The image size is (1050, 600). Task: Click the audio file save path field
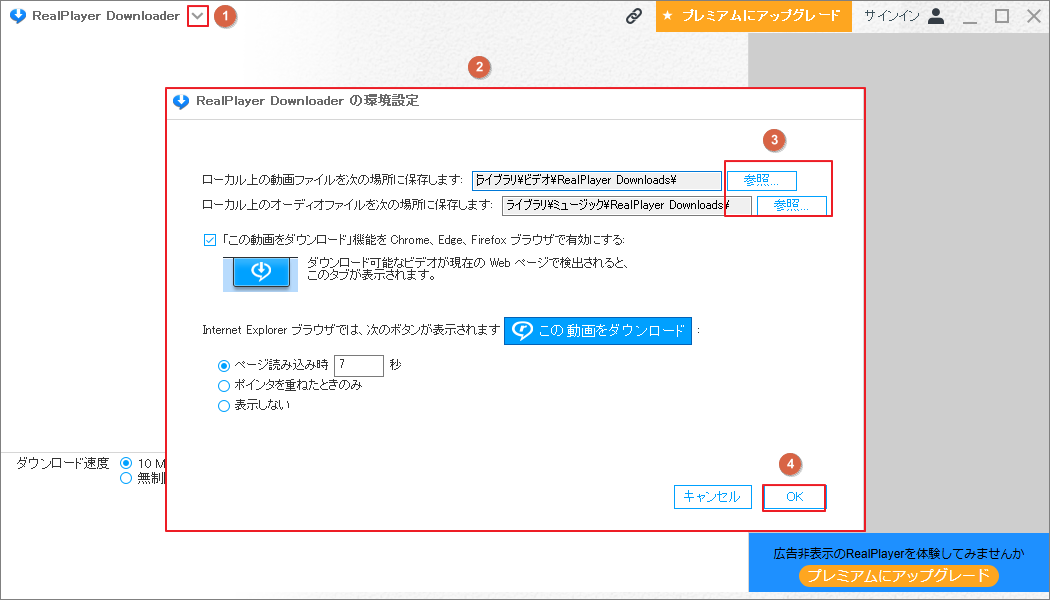(627, 206)
